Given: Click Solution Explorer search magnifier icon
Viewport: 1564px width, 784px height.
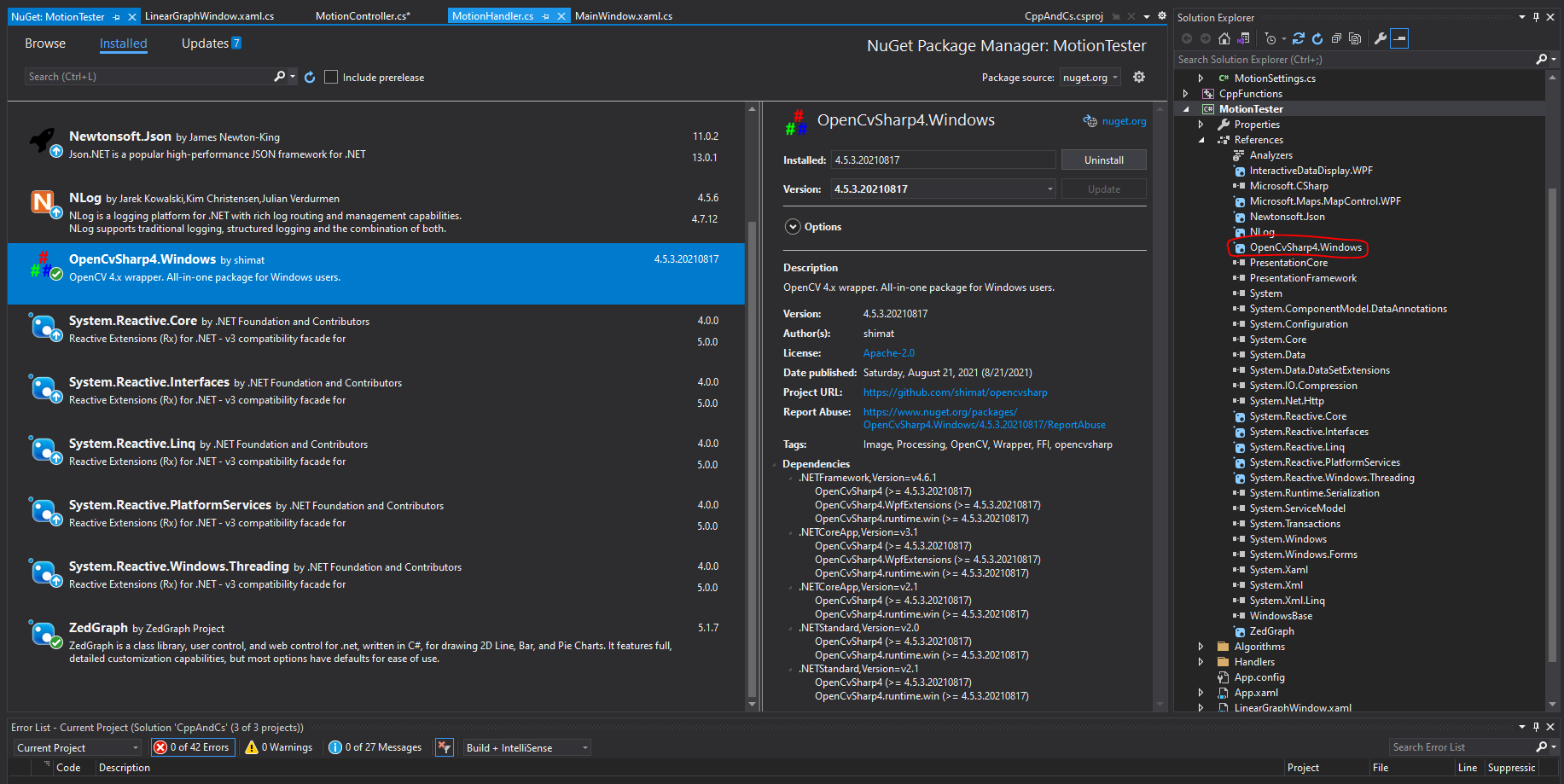Looking at the screenshot, I should [x=1541, y=59].
